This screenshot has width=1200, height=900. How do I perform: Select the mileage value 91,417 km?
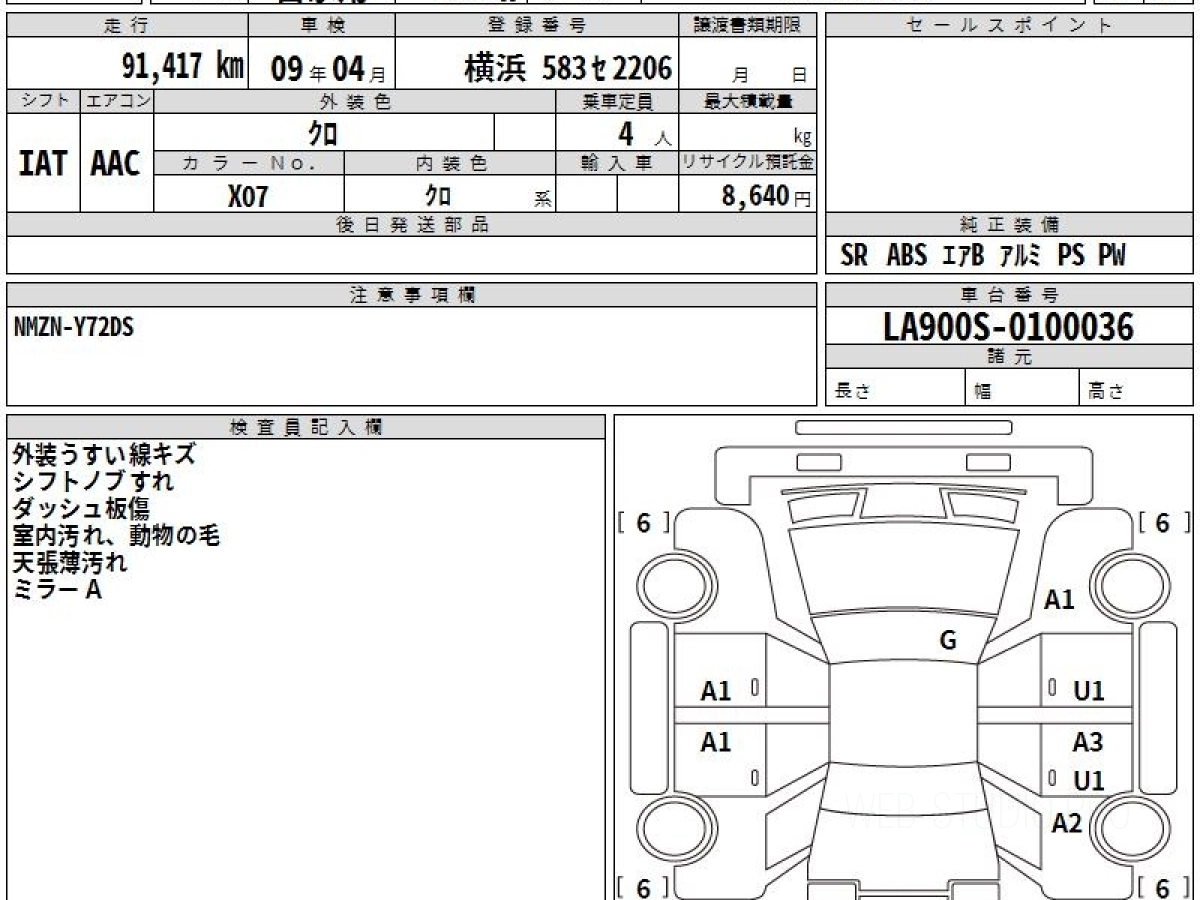coord(182,67)
